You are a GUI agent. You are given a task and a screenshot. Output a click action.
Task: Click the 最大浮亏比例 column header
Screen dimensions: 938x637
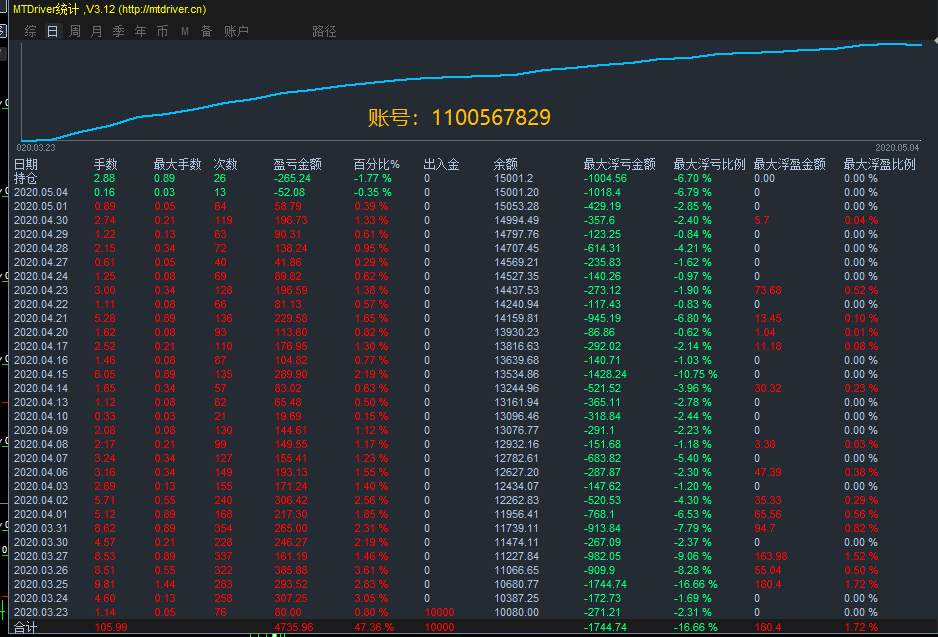709,164
